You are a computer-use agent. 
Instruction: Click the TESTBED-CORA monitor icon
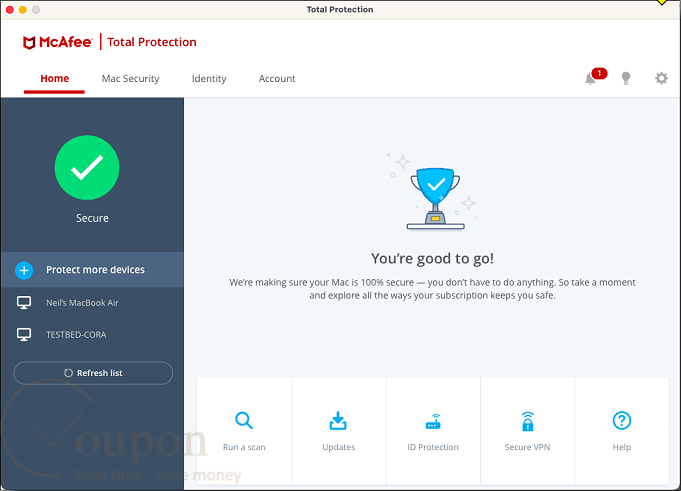click(x=24, y=335)
